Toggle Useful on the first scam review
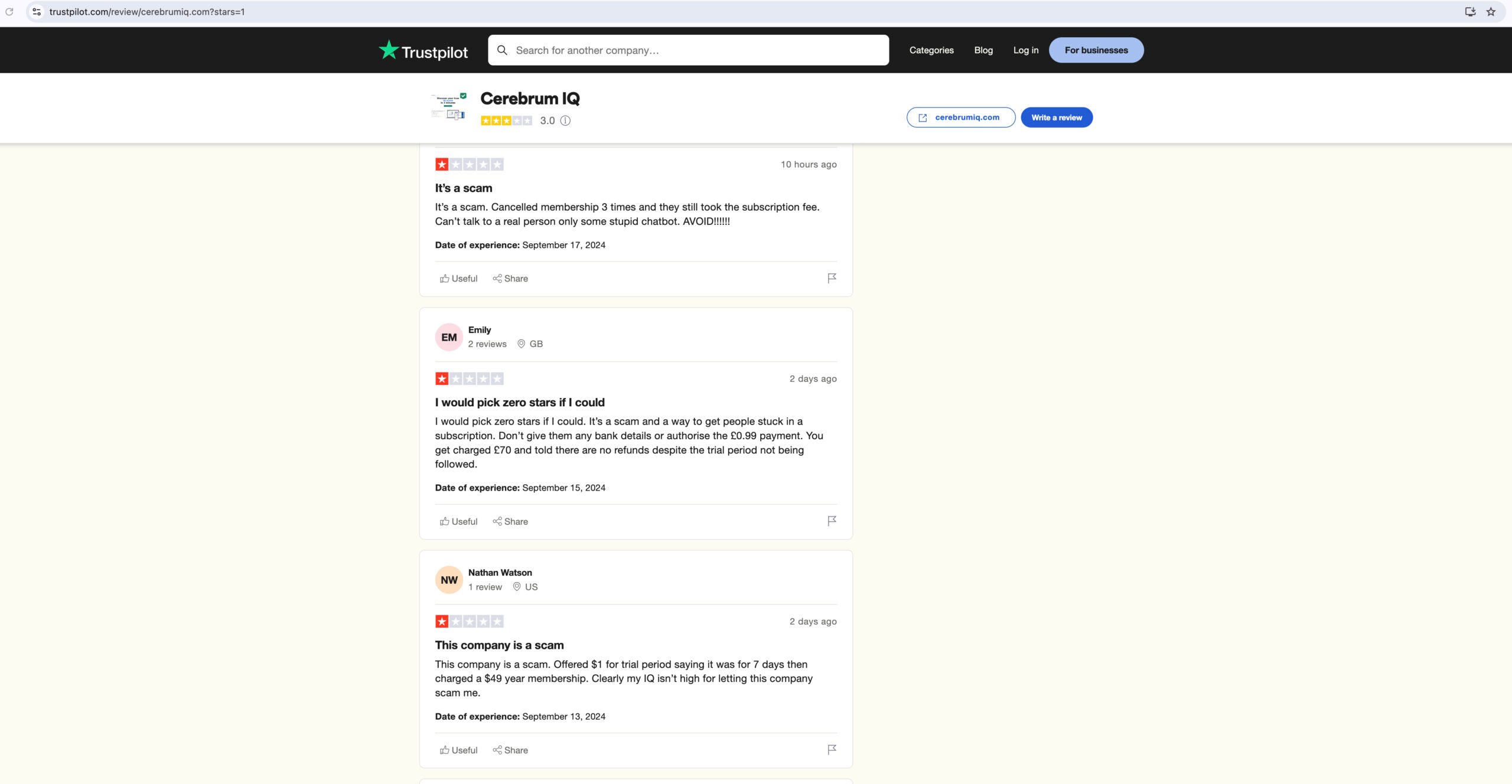The width and height of the screenshot is (1512, 784). (x=457, y=278)
